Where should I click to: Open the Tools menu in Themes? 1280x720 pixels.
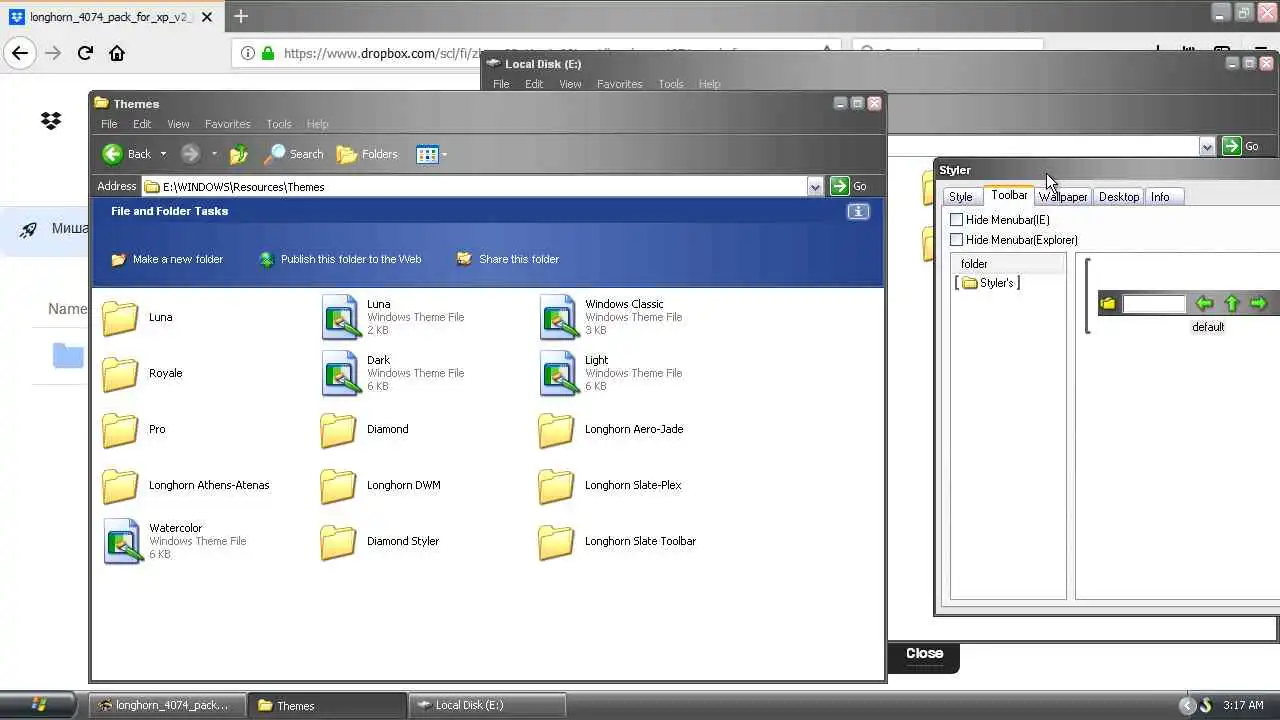(x=279, y=124)
